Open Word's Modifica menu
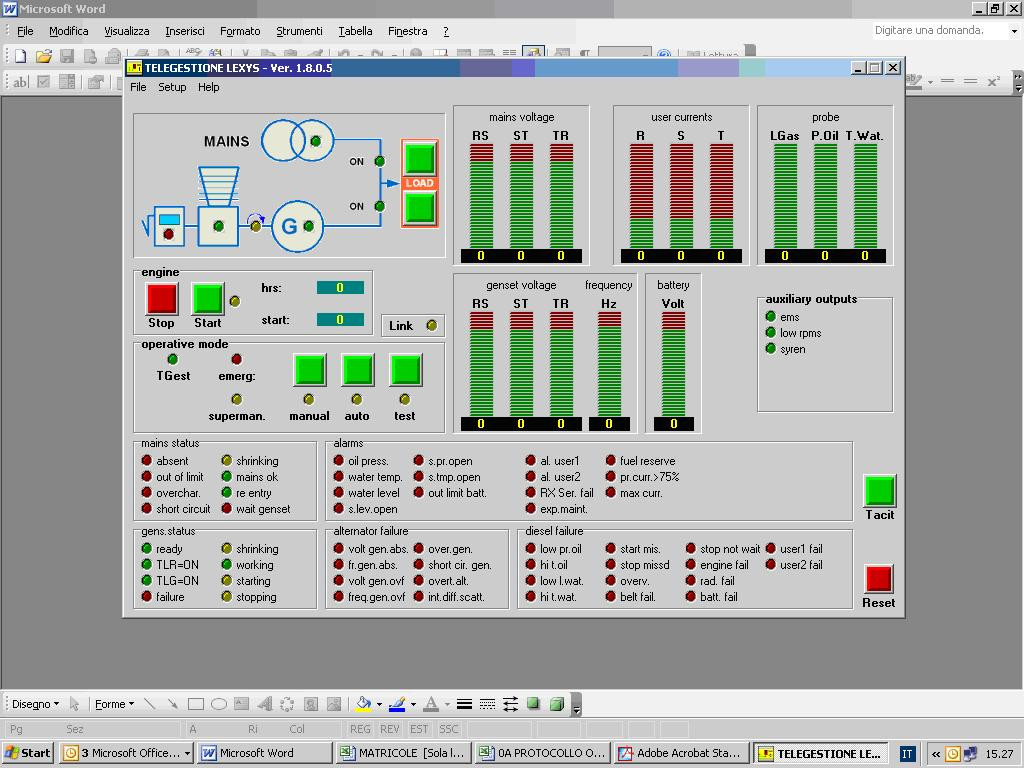The height and width of the screenshot is (768, 1024). click(69, 31)
